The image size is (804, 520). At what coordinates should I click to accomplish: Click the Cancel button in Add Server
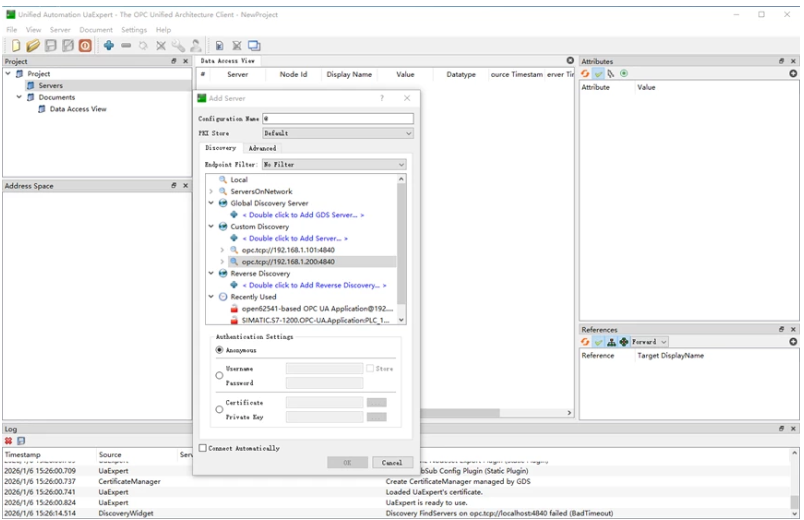(392, 462)
